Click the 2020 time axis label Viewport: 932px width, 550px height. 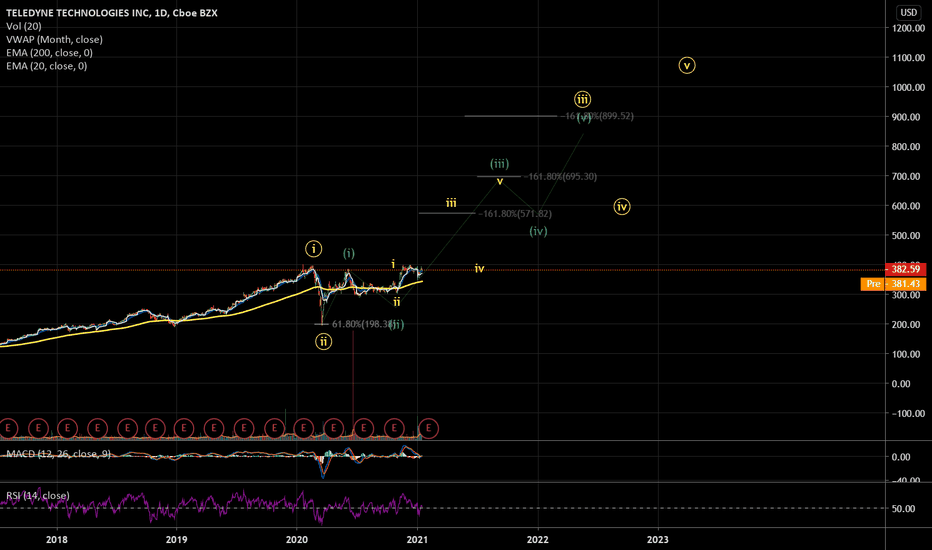tap(297, 540)
